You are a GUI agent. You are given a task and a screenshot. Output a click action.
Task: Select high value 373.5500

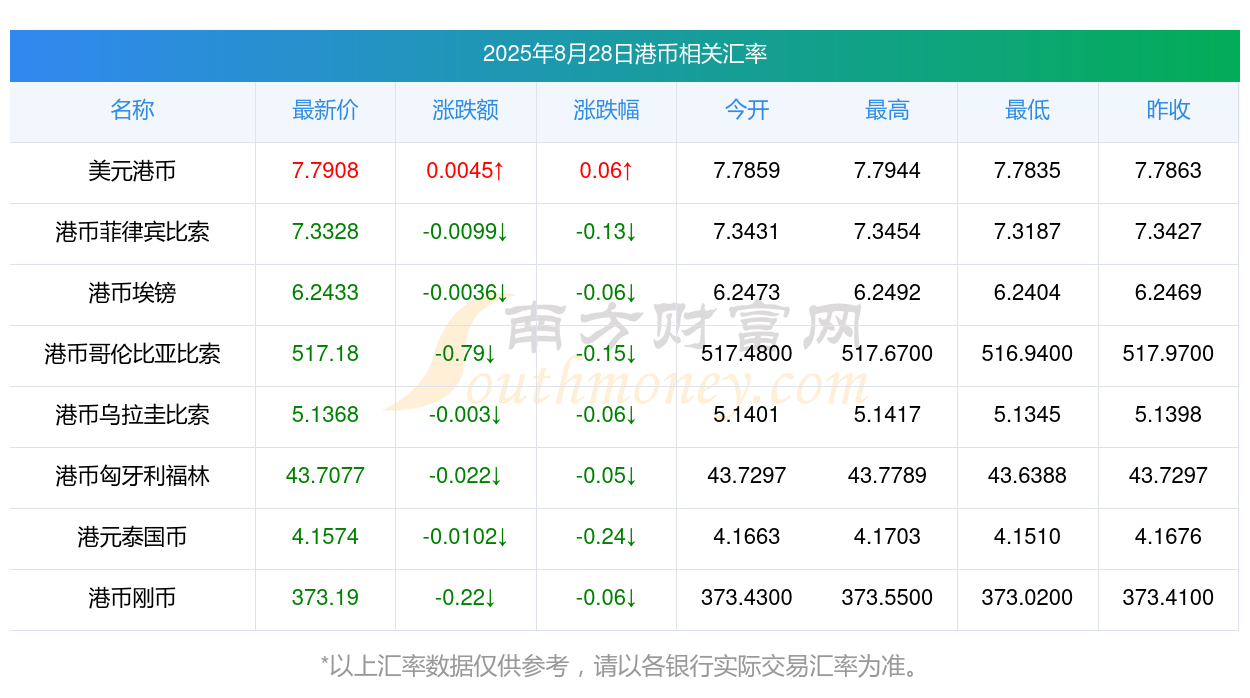pyautogui.click(x=887, y=598)
